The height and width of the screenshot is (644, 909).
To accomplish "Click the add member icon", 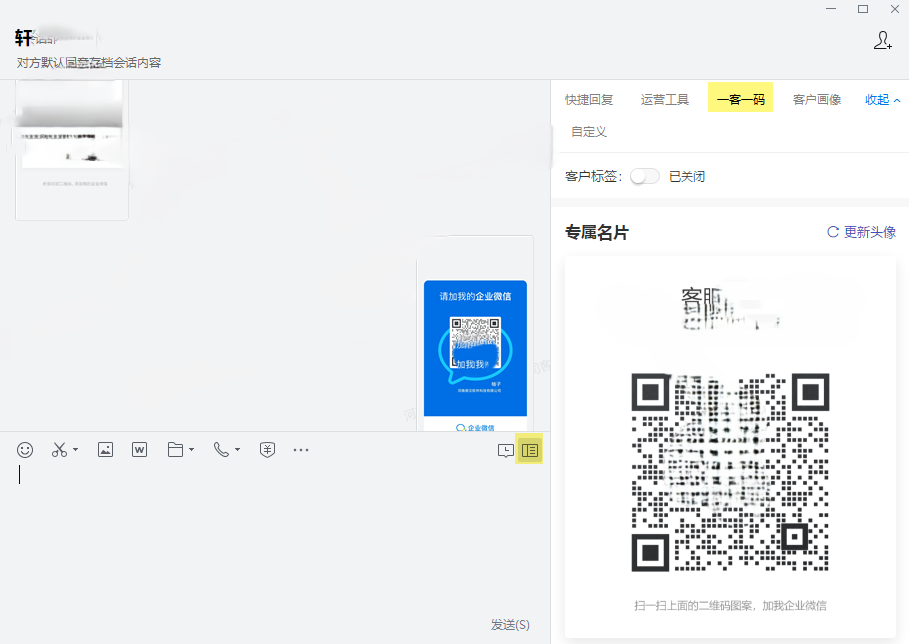I will (882, 40).
